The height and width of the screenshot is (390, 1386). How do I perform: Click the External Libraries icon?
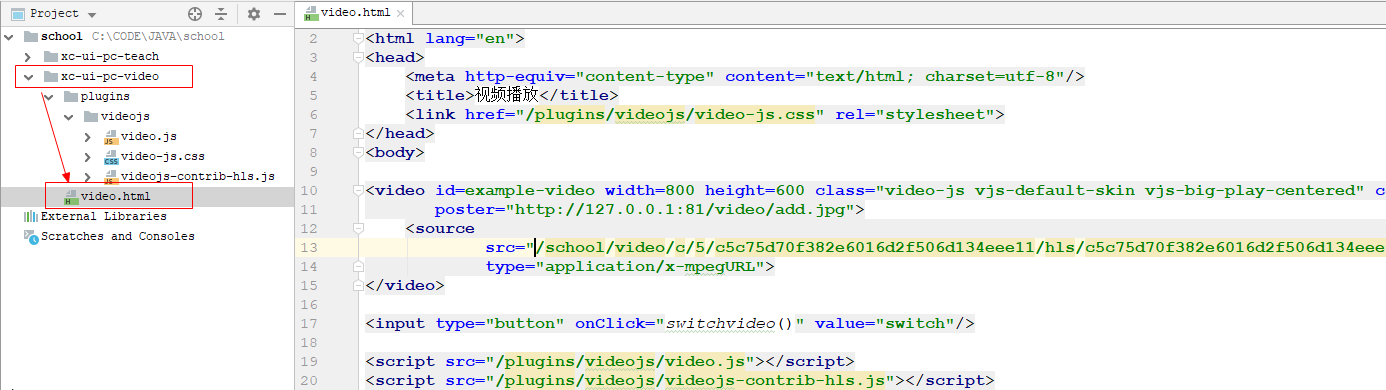pos(30,216)
